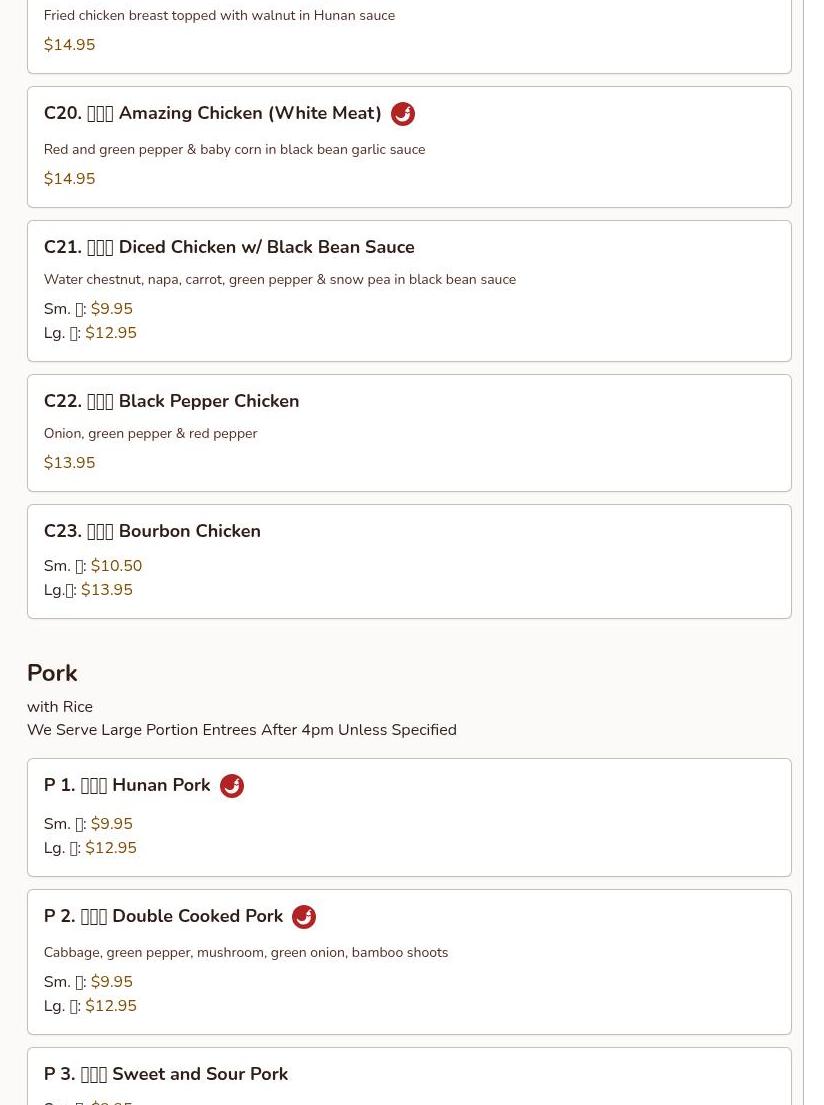The height and width of the screenshot is (1105, 824).
Task: Open the C20 Amazing Chicken (White Meat) item
Action: point(212,114)
